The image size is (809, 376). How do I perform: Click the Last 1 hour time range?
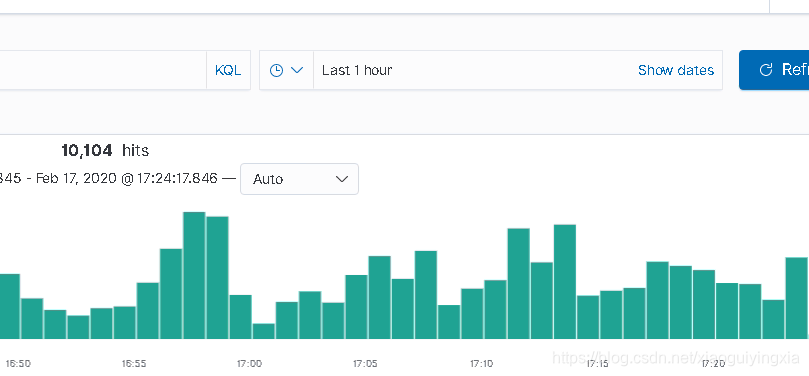(357, 70)
